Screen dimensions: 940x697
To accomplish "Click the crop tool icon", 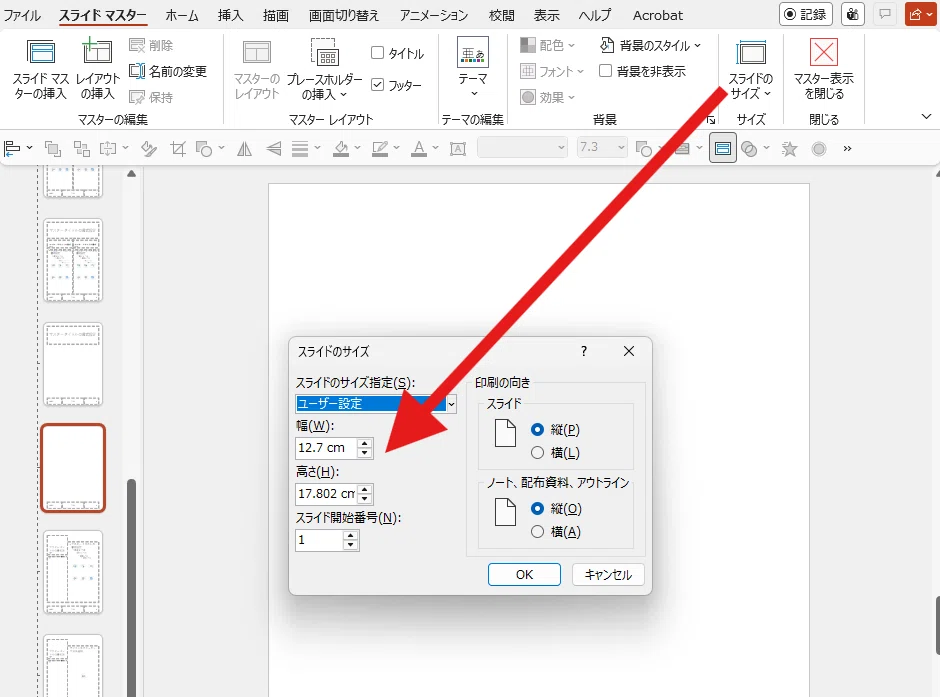I will coord(178,148).
